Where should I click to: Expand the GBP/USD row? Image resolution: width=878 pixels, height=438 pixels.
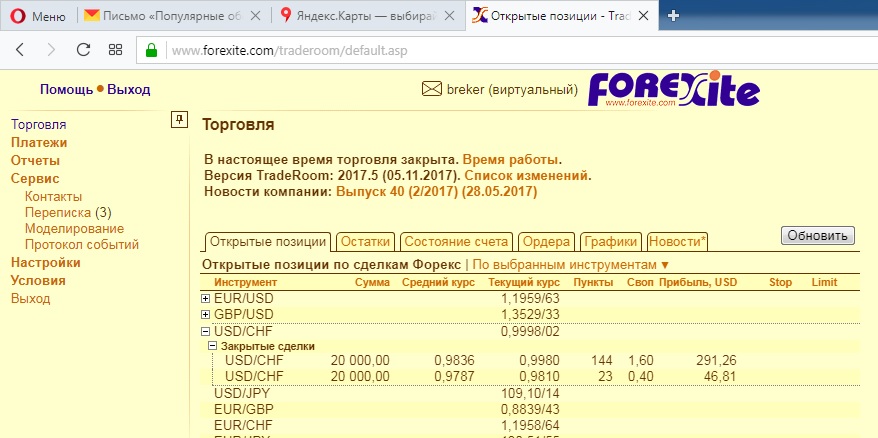pos(206,315)
